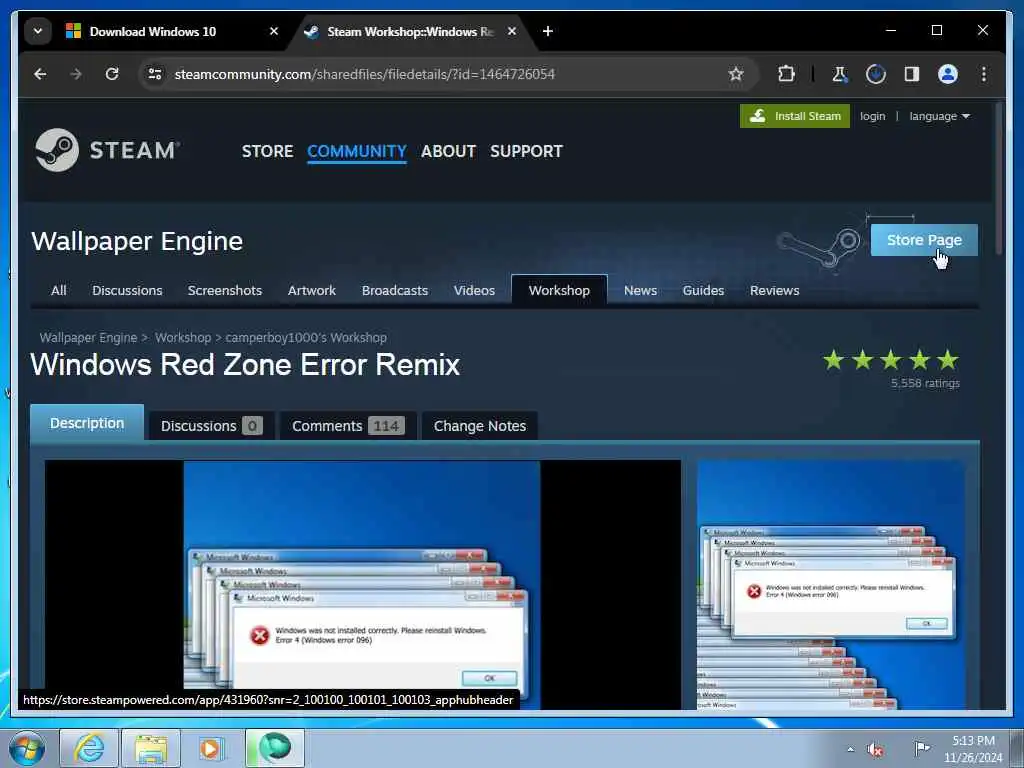This screenshot has width=1024, height=768.
Task: View site information icon in address bar
Action: click(155, 74)
